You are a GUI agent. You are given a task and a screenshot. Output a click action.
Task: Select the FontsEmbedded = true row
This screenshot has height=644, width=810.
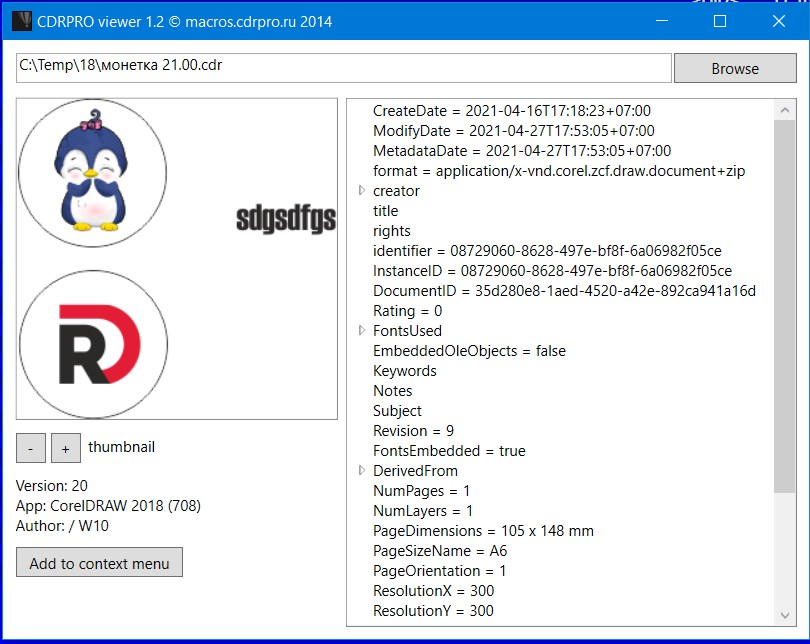coord(449,451)
